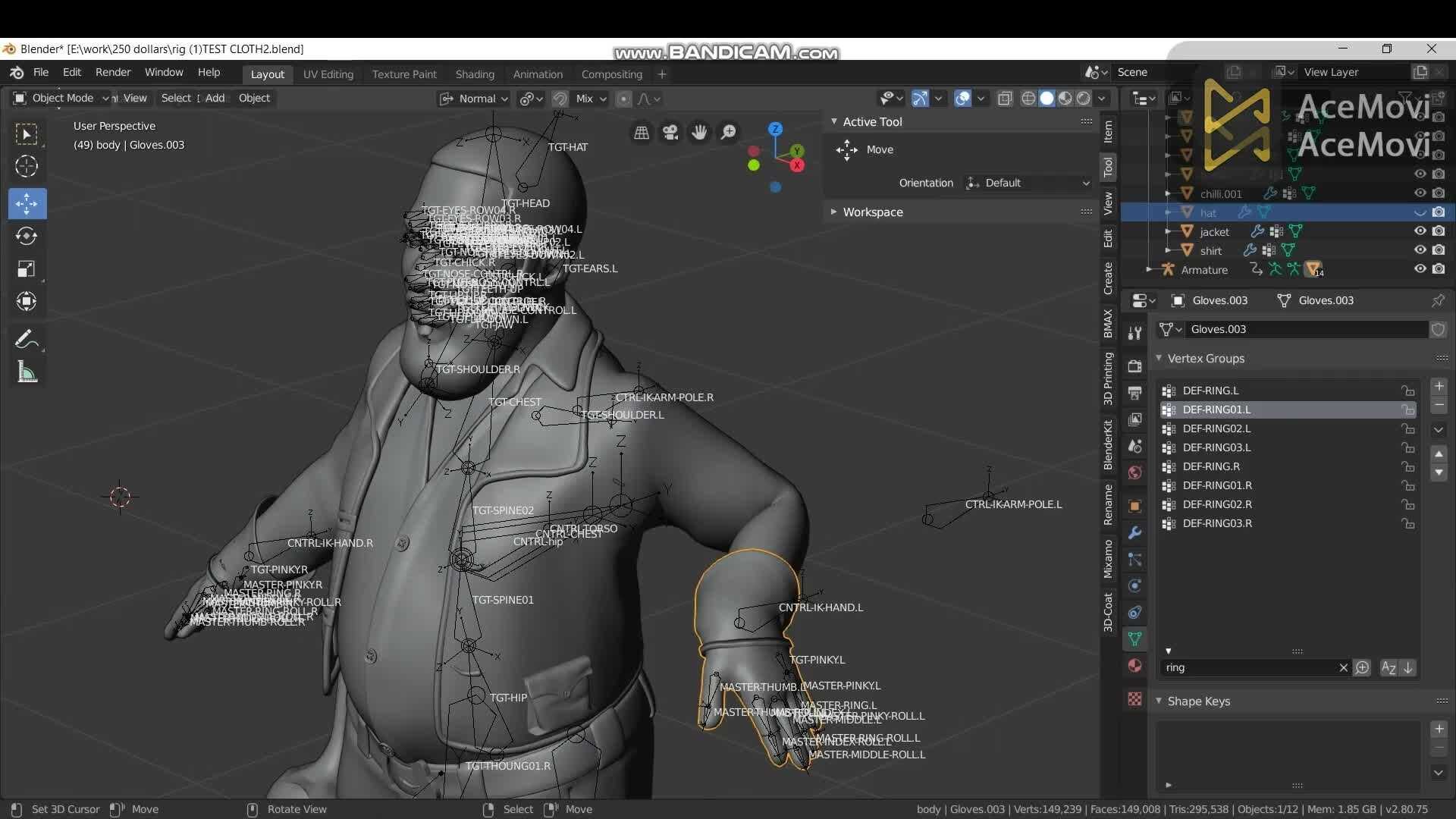The width and height of the screenshot is (1456, 819).
Task: Open Material Properties in the properties editor
Action: coord(1135,666)
